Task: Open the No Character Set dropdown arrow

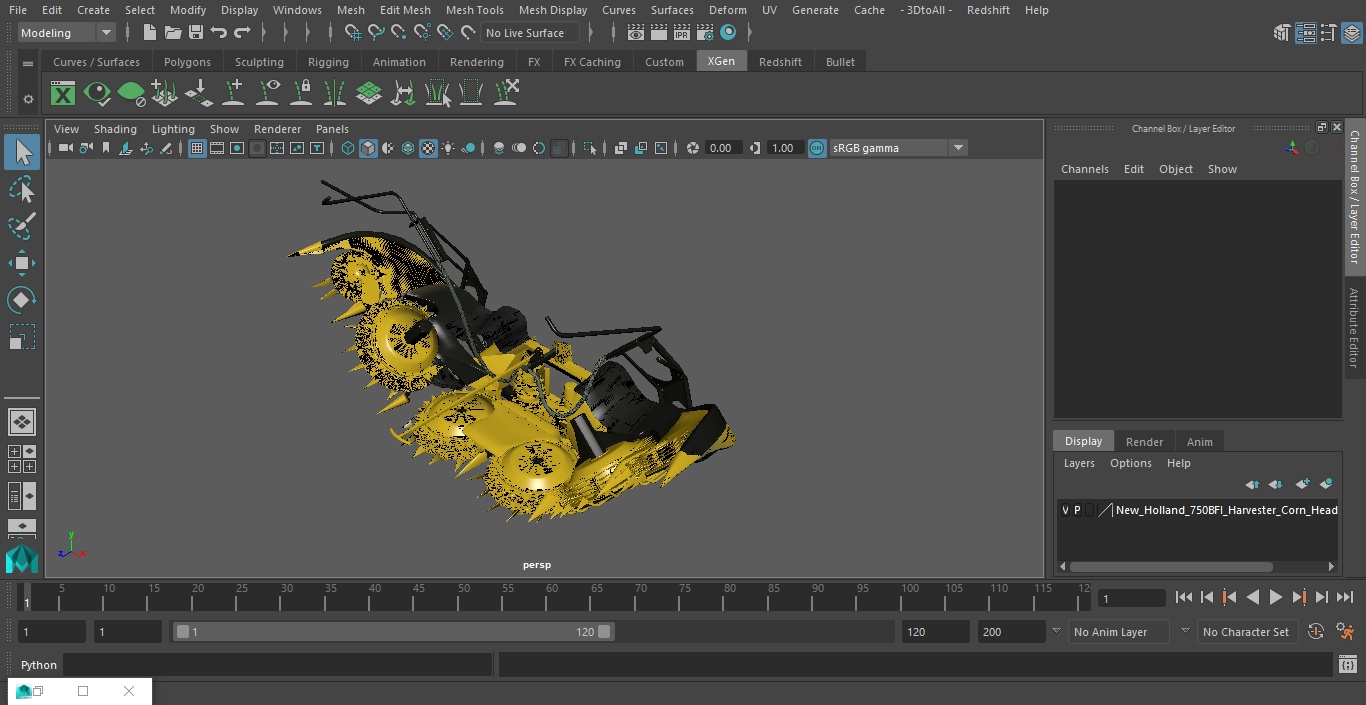Action: pyautogui.click(x=1185, y=632)
